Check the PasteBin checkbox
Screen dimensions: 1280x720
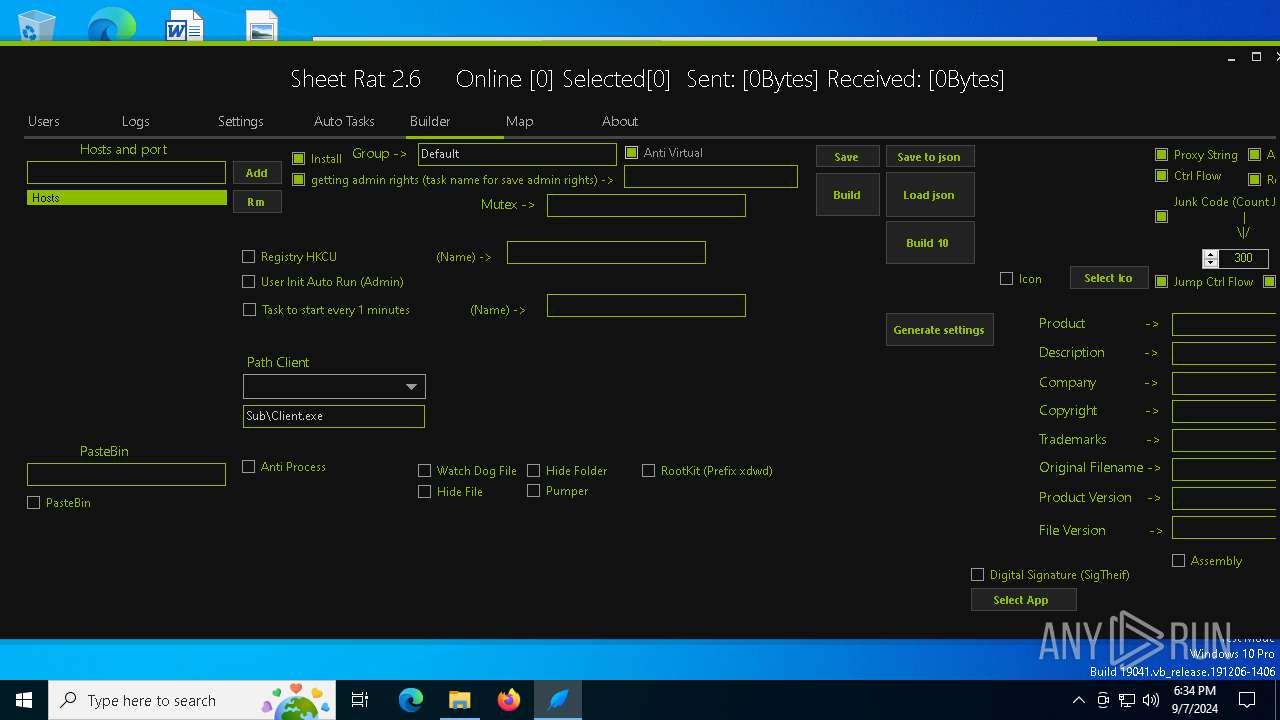point(34,503)
